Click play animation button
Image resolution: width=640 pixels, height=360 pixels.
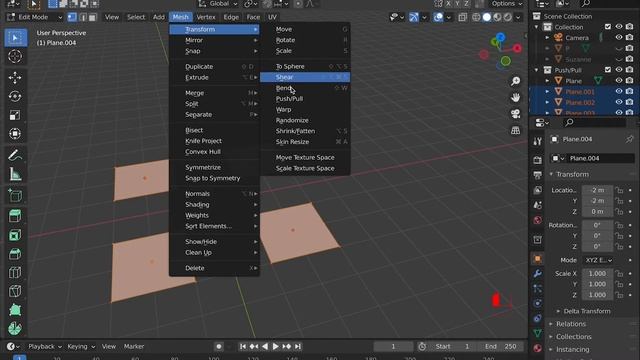[276, 347]
